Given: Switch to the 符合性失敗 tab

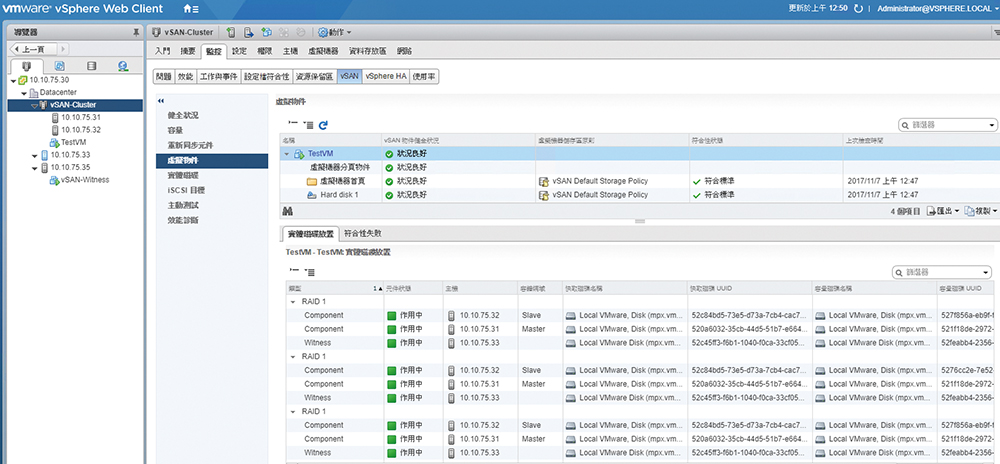Looking at the screenshot, I should click(x=363, y=234).
